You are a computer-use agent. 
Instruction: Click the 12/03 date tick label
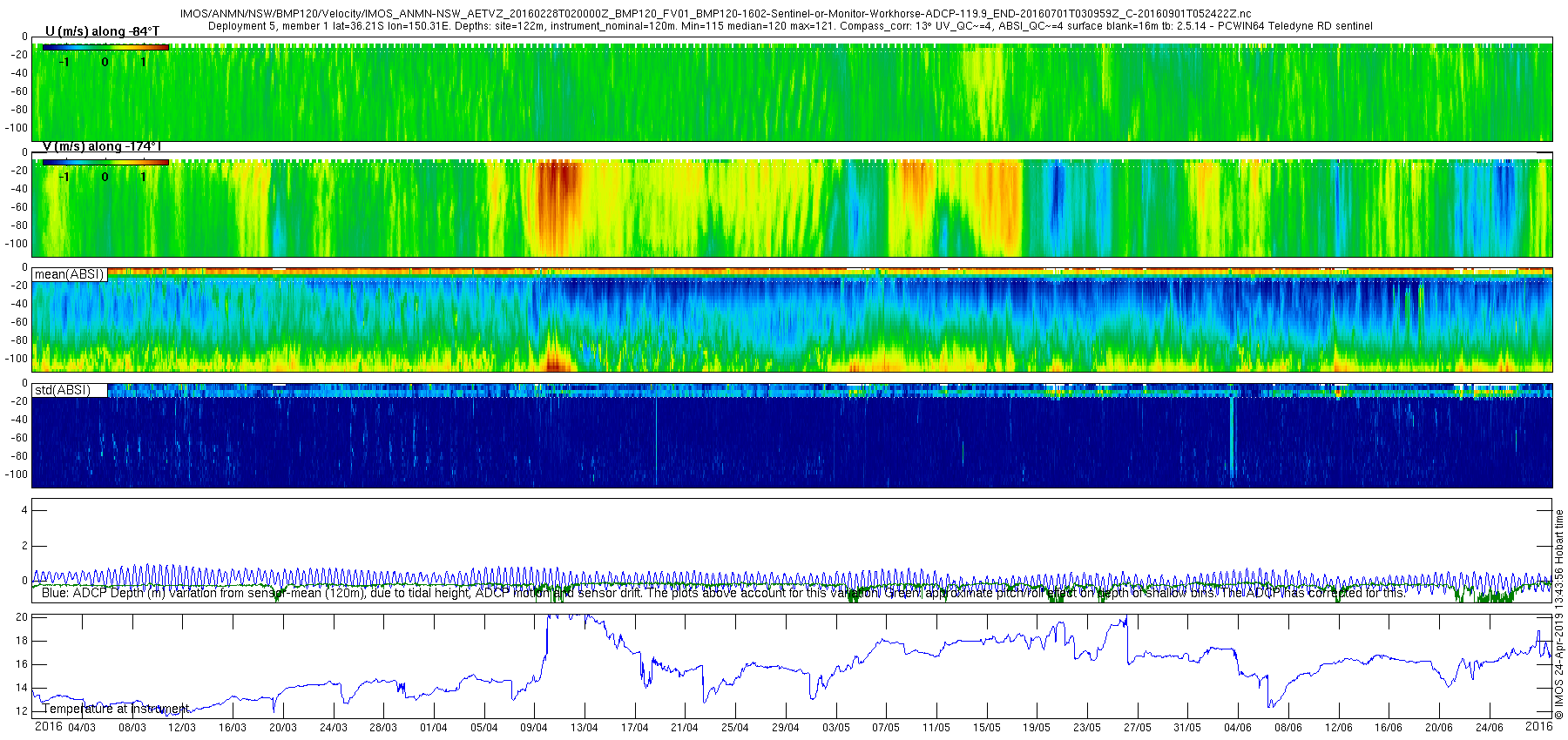pos(182,728)
